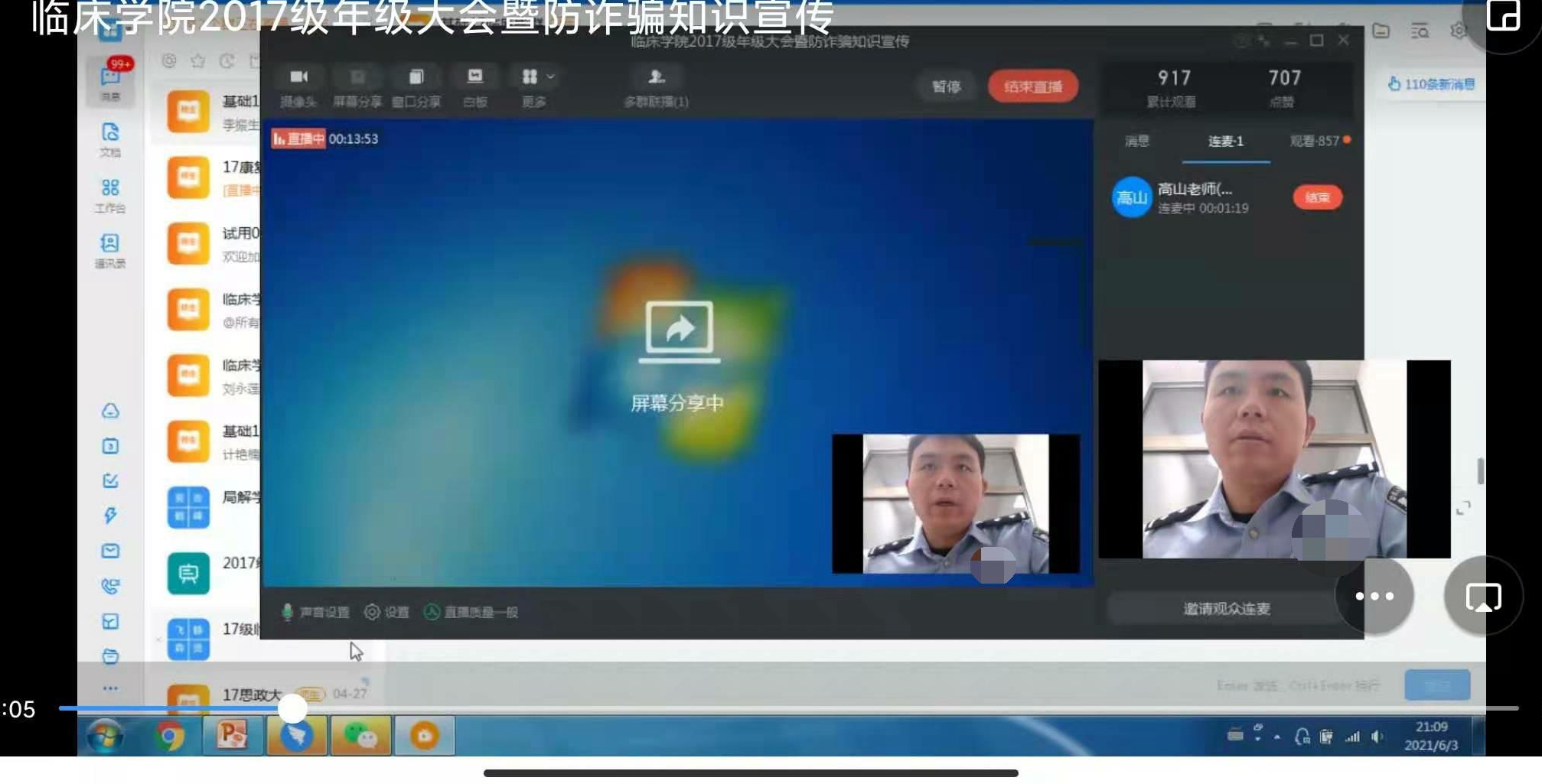
Task: Toggle the camera (摄像头) in live toolbar
Action: click(298, 86)
